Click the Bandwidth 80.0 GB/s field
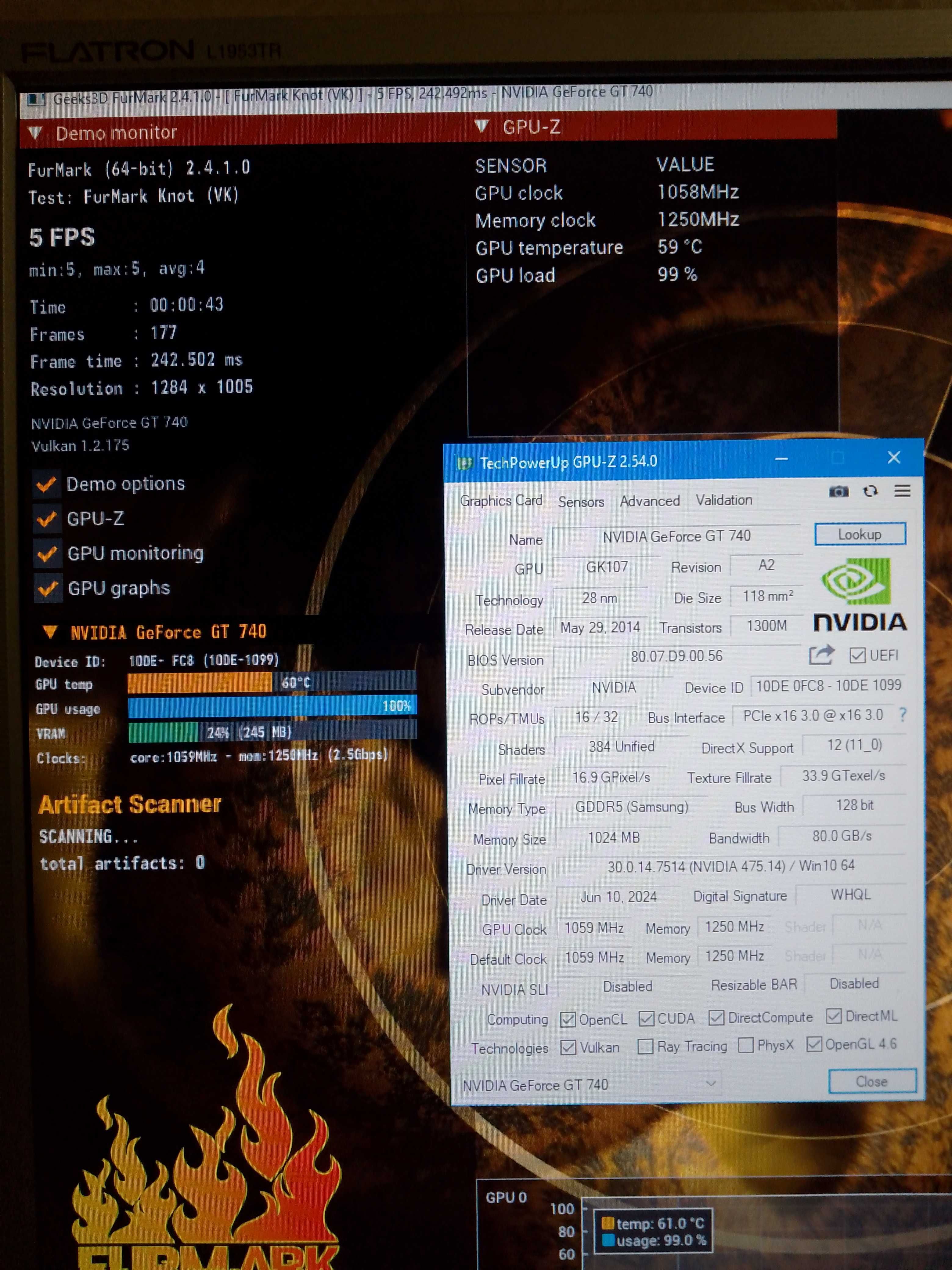This screenshot has width=952, height=1270. point(842,836)
